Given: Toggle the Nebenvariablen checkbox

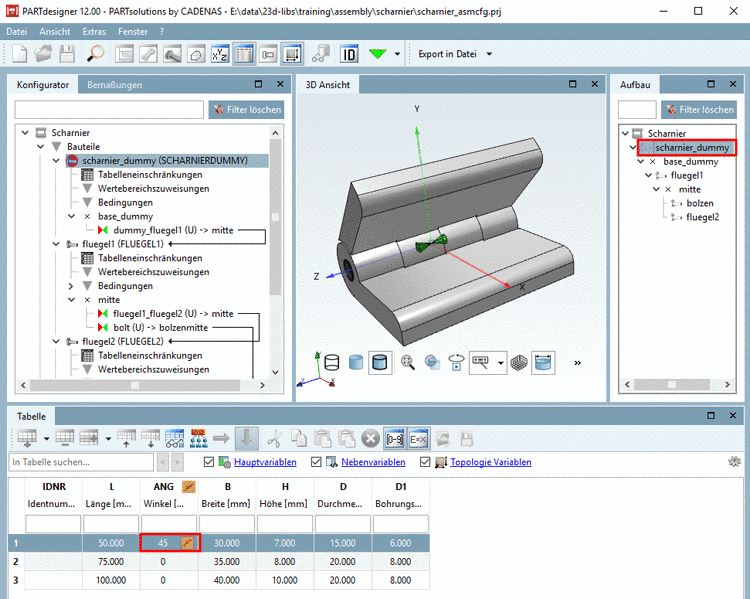Looking at the screenshot, I should (316, 462).
